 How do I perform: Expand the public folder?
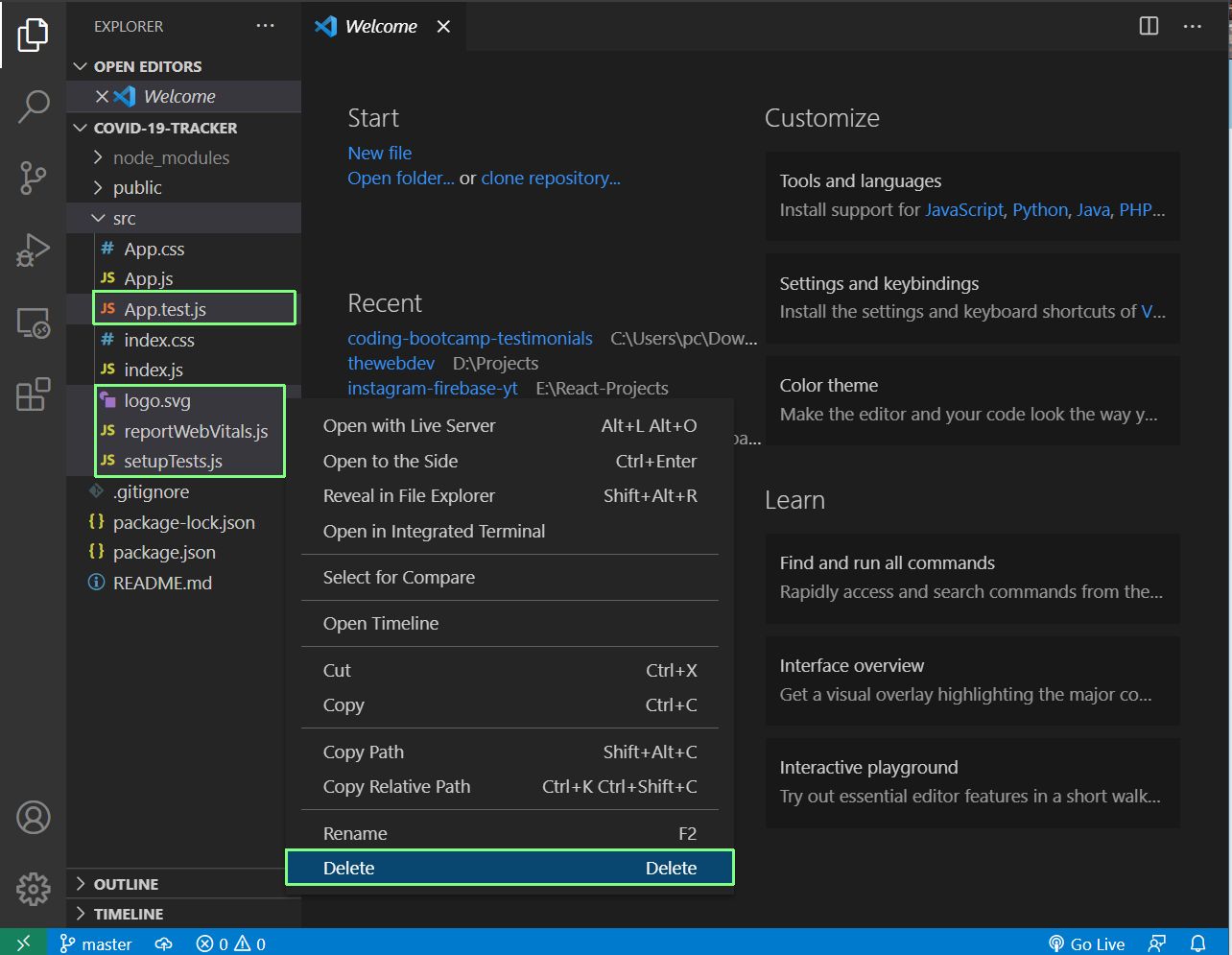(x=184, y=187)
